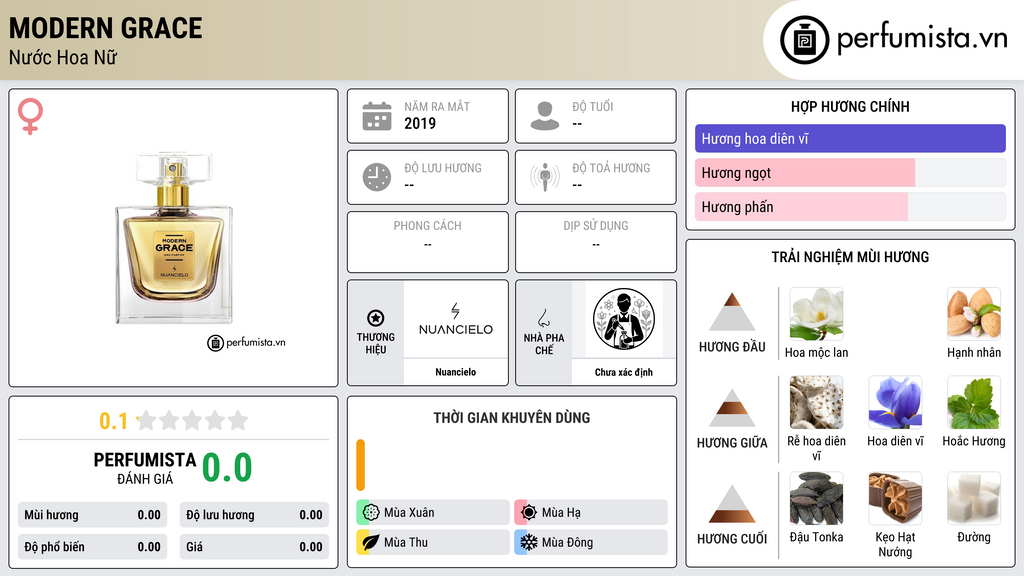Image resolution: width=1024 pixels, height=576 pixels.
Task: Click the clock icon beside Độ lưu hương
Action: click(377, 177)
